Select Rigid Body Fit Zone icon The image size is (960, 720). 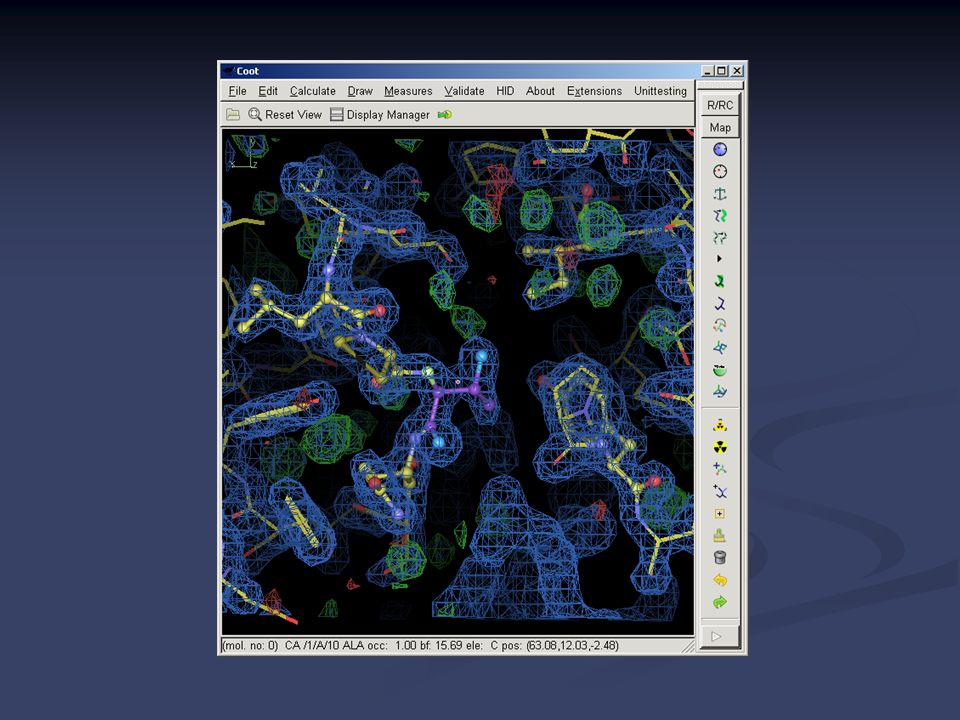click(720, 216)
